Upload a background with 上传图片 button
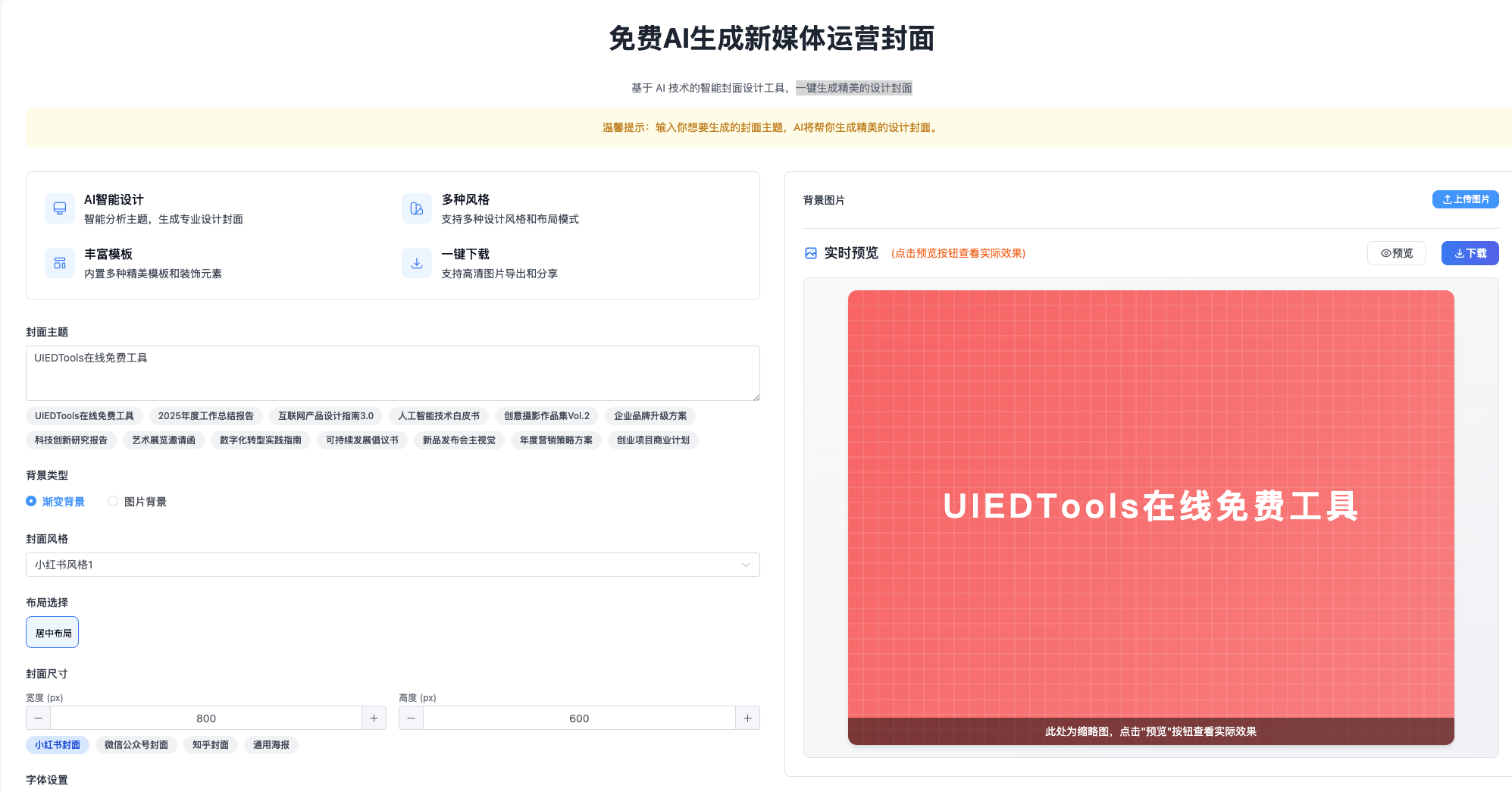This screenshot has width=1512, height=792. [x=1465, y=199]
